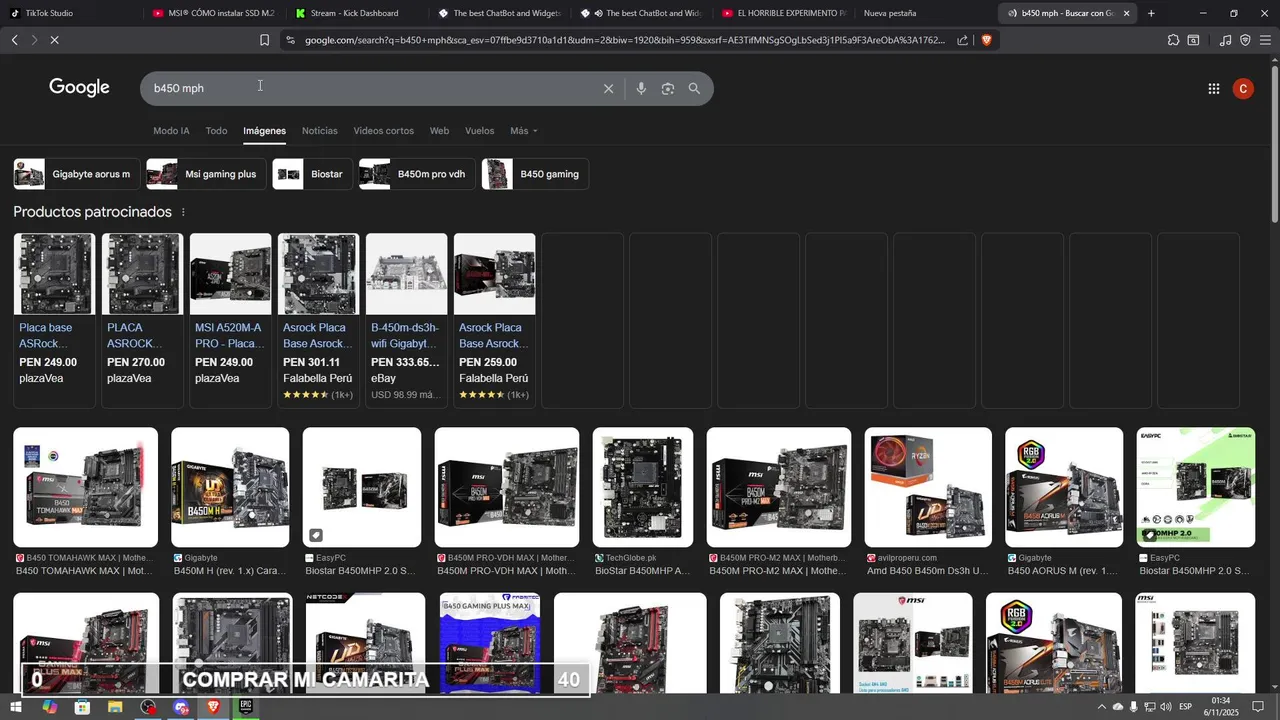Open B450 TOMAHAWK MAX image result

coord(85,487)
